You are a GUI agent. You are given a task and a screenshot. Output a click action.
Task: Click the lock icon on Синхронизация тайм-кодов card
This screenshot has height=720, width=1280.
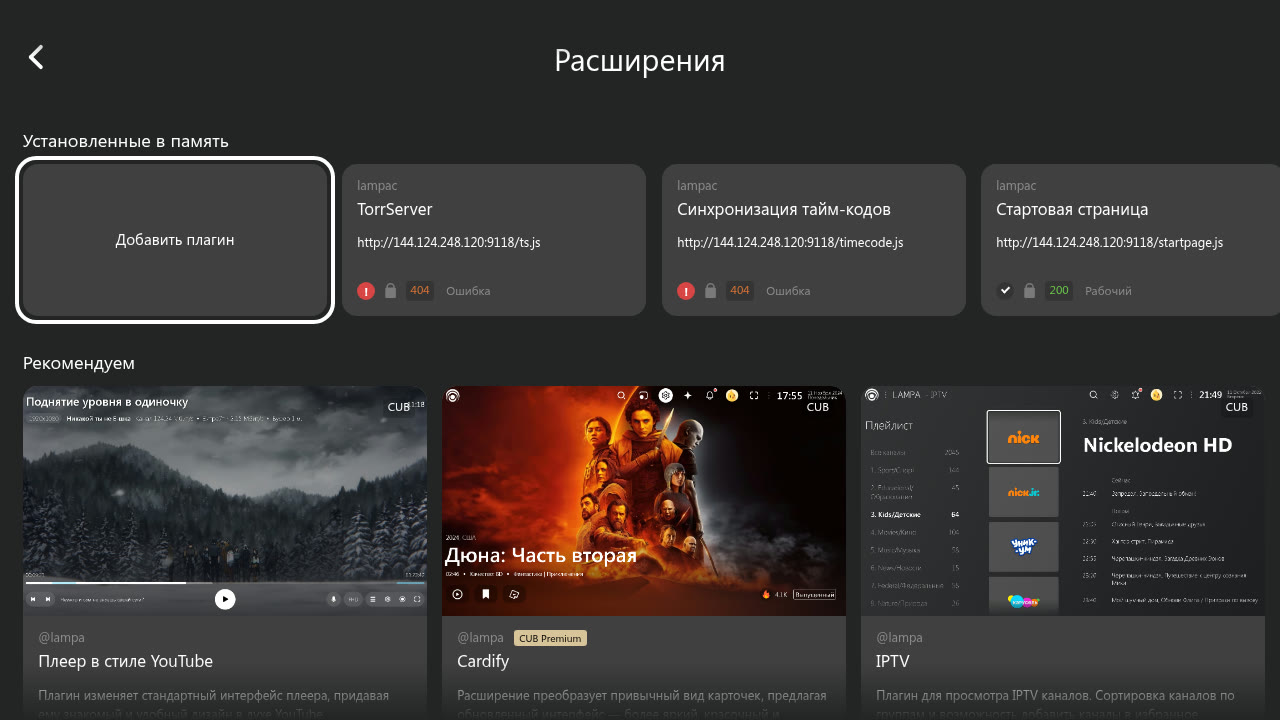710,291
